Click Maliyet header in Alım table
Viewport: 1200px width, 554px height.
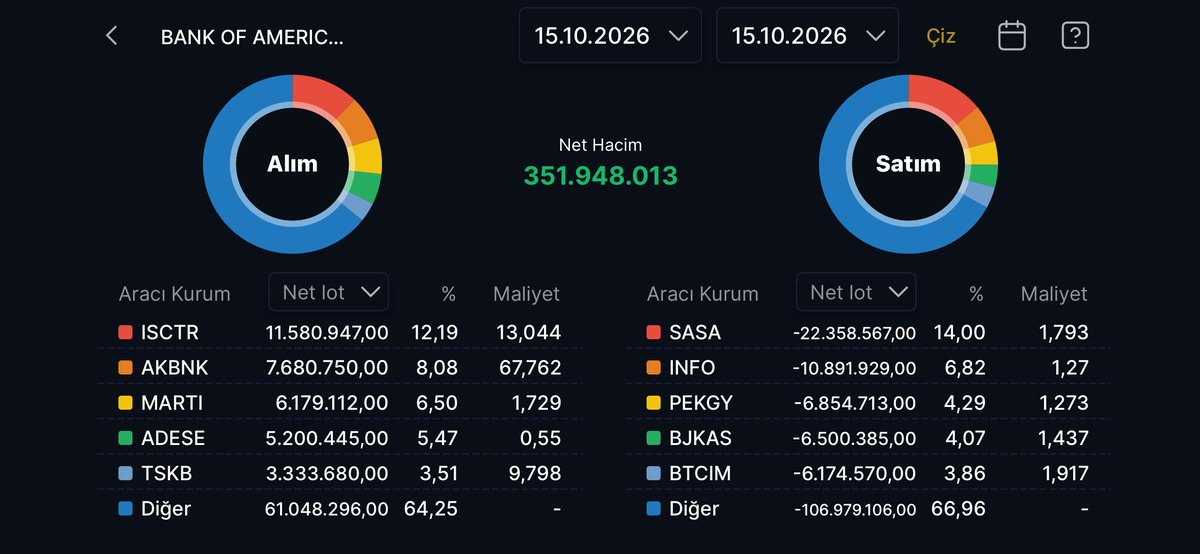click(527, 294)
